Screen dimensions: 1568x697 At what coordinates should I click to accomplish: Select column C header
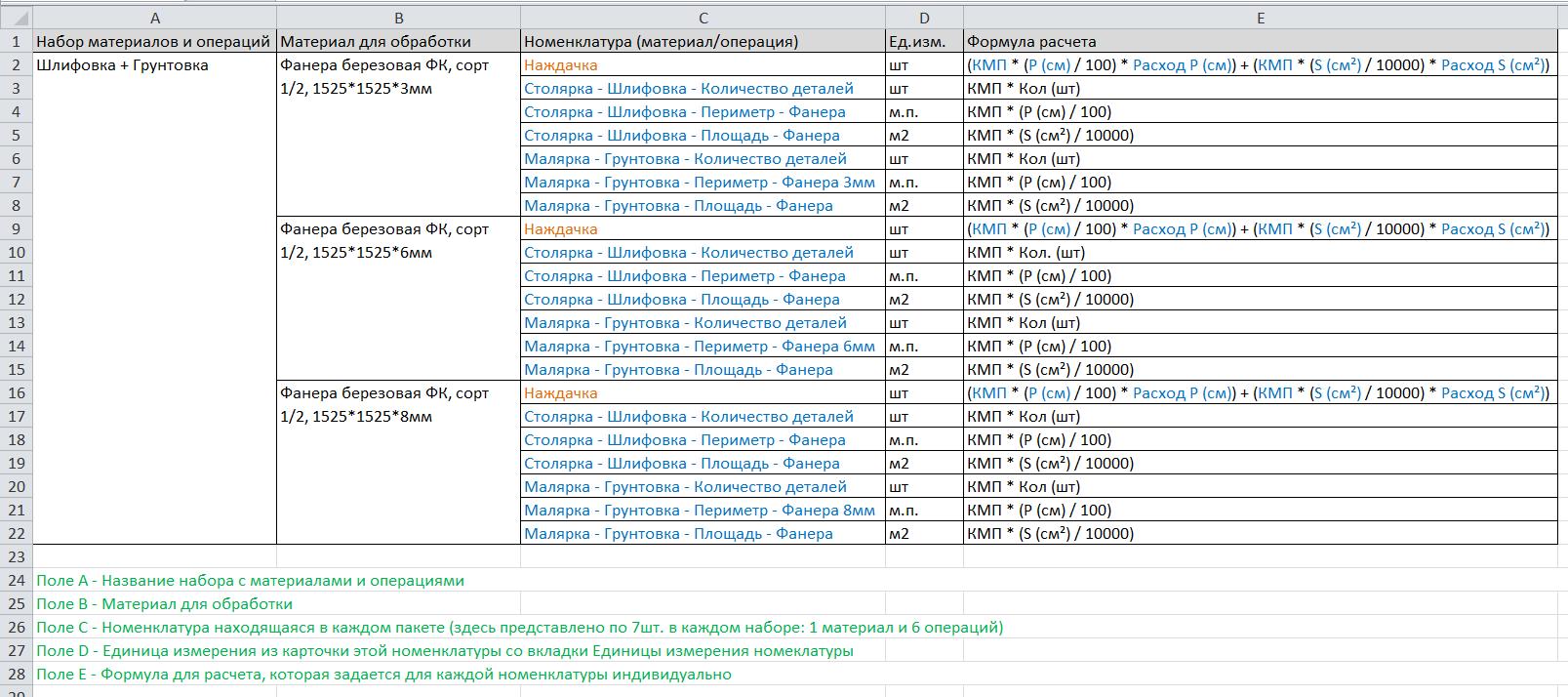pos(703,19)
